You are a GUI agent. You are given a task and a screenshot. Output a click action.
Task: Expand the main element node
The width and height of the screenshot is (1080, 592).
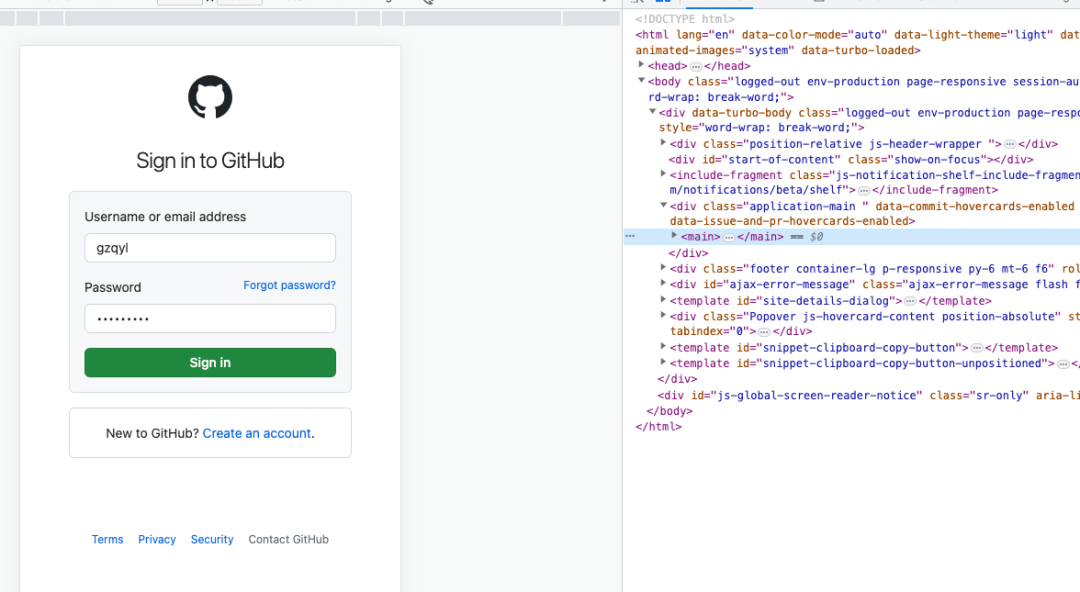(674, 236)
